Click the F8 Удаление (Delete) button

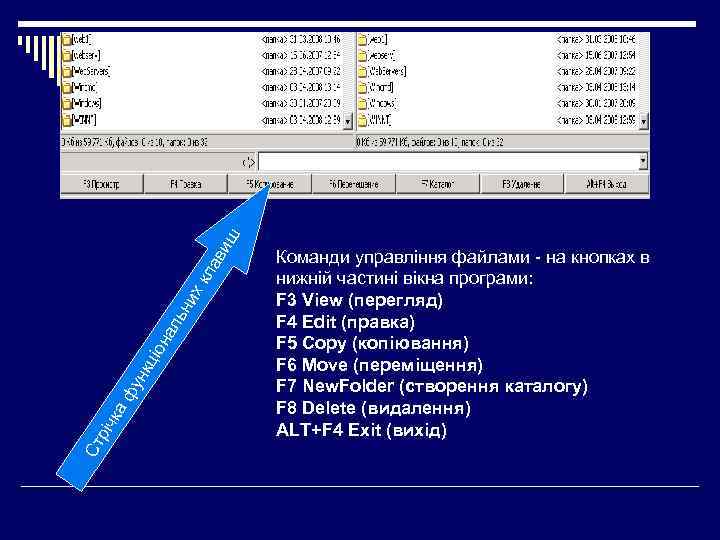[x=522, y=184]
